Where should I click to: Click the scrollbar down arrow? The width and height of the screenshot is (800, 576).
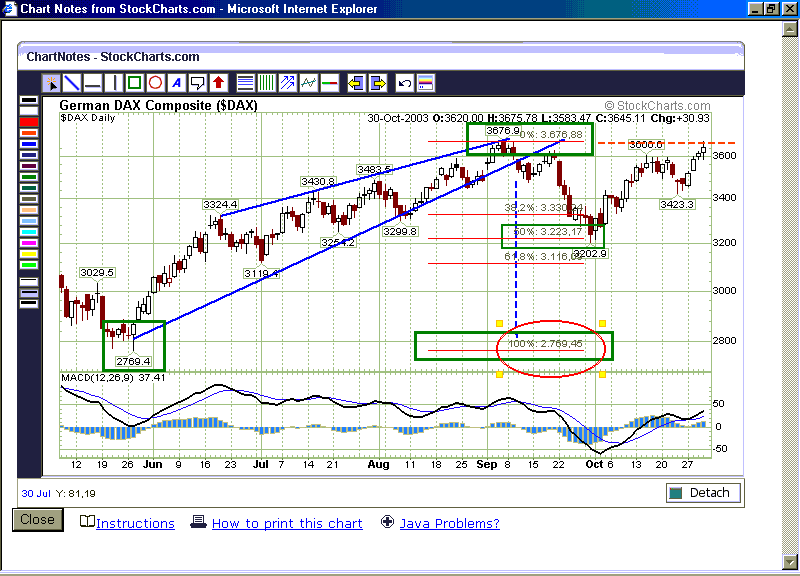click(x=789, y=562)
